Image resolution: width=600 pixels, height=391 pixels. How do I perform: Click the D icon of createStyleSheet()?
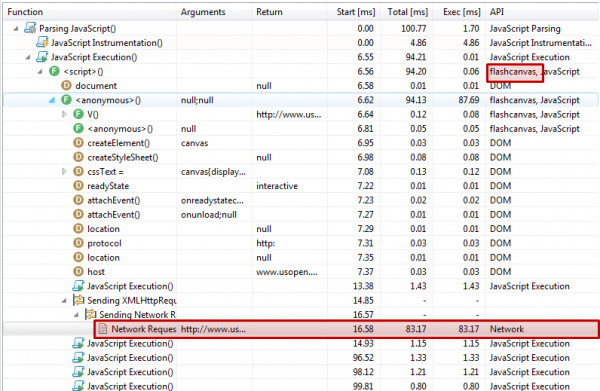(78, 157)
